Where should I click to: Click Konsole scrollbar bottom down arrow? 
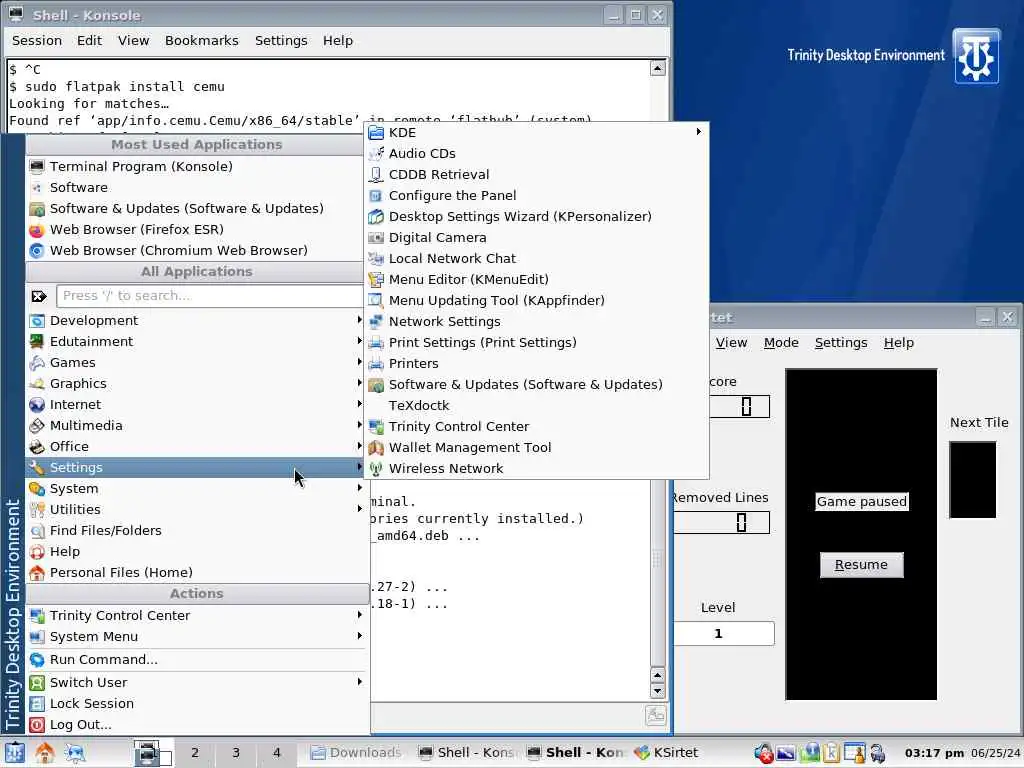658,691
